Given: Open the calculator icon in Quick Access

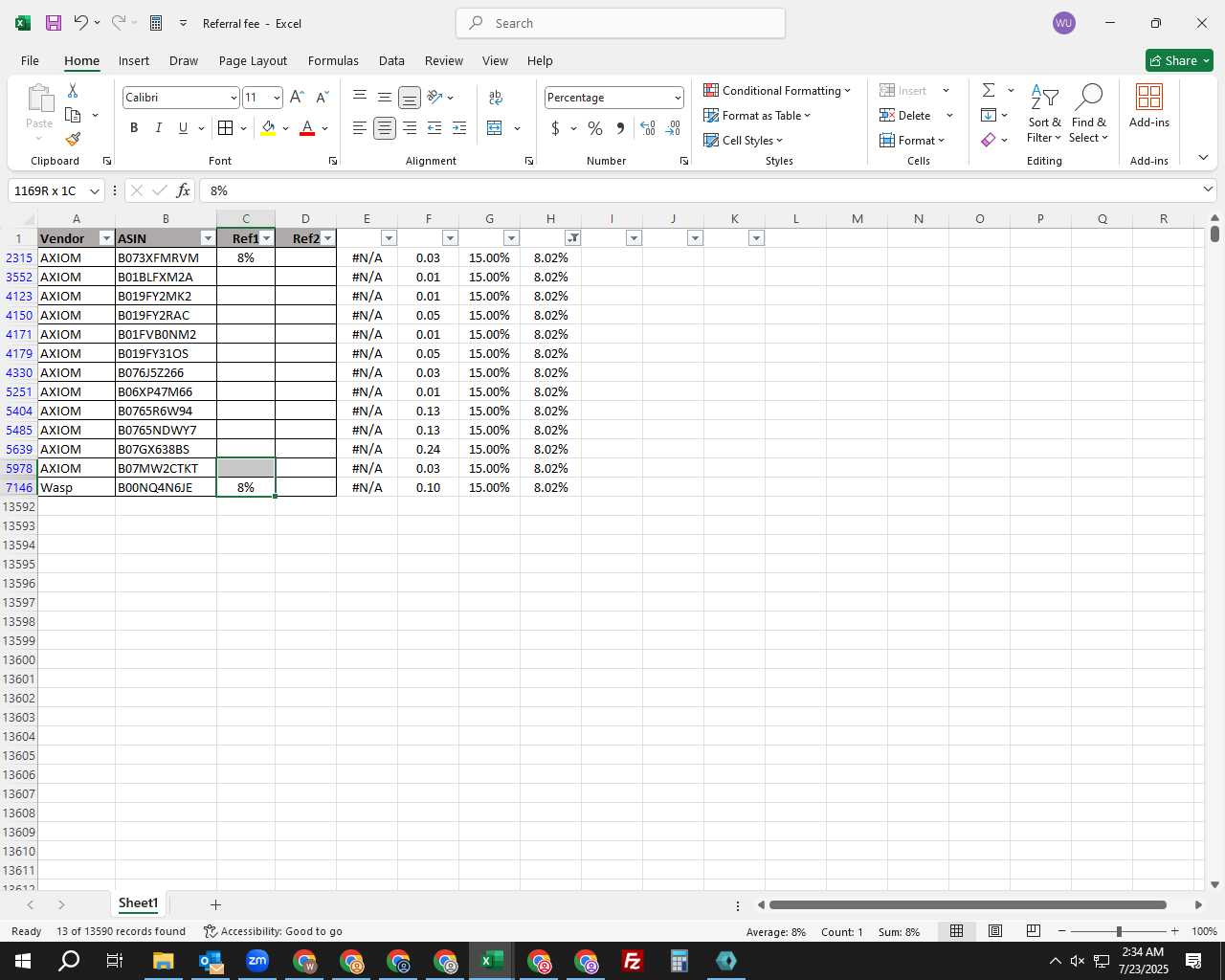Looking at the screenshot, I should (155, 23).
